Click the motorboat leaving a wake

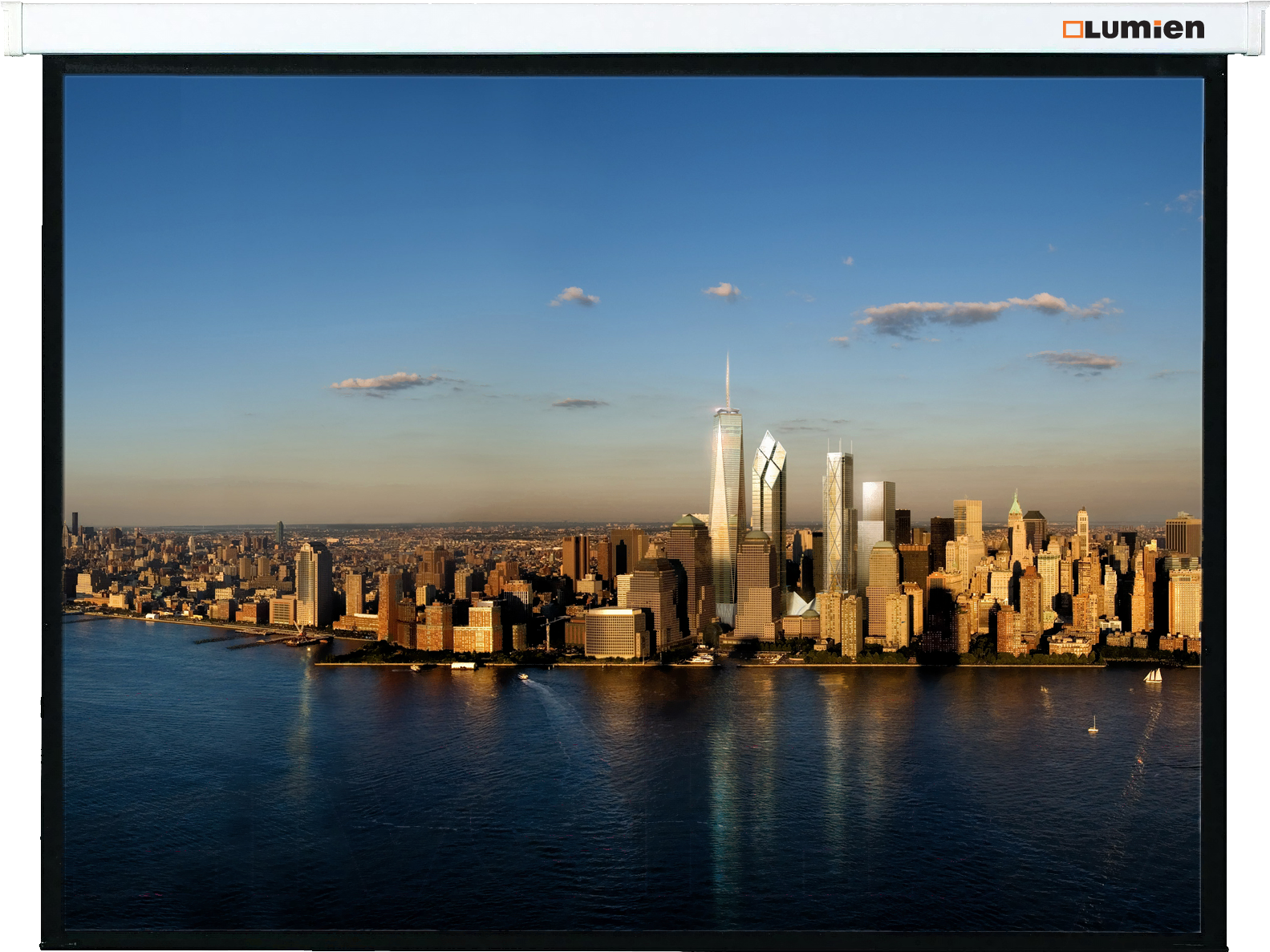click(x=523, y=678)
